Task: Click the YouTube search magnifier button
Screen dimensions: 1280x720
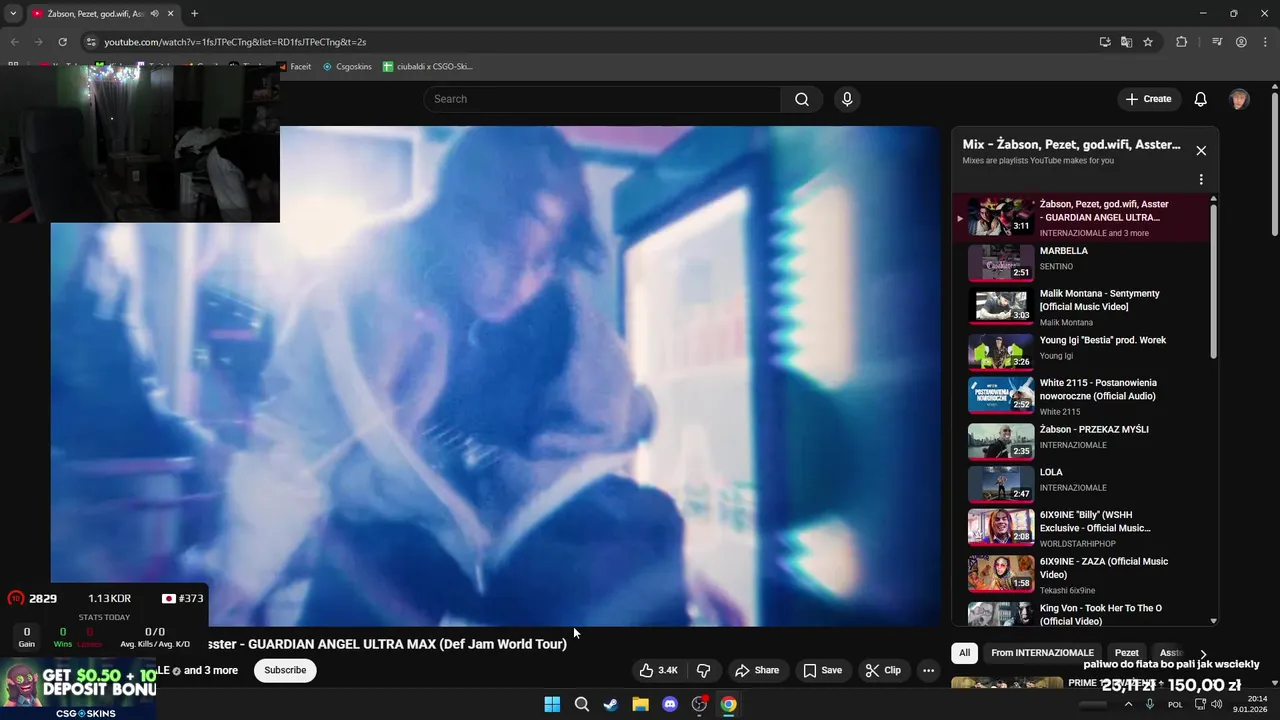Action: (802, 99)
